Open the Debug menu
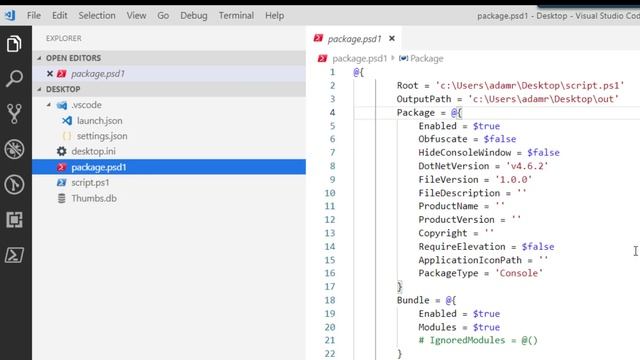Viewport: 640px width, 360px height. [x=194, y=16]
